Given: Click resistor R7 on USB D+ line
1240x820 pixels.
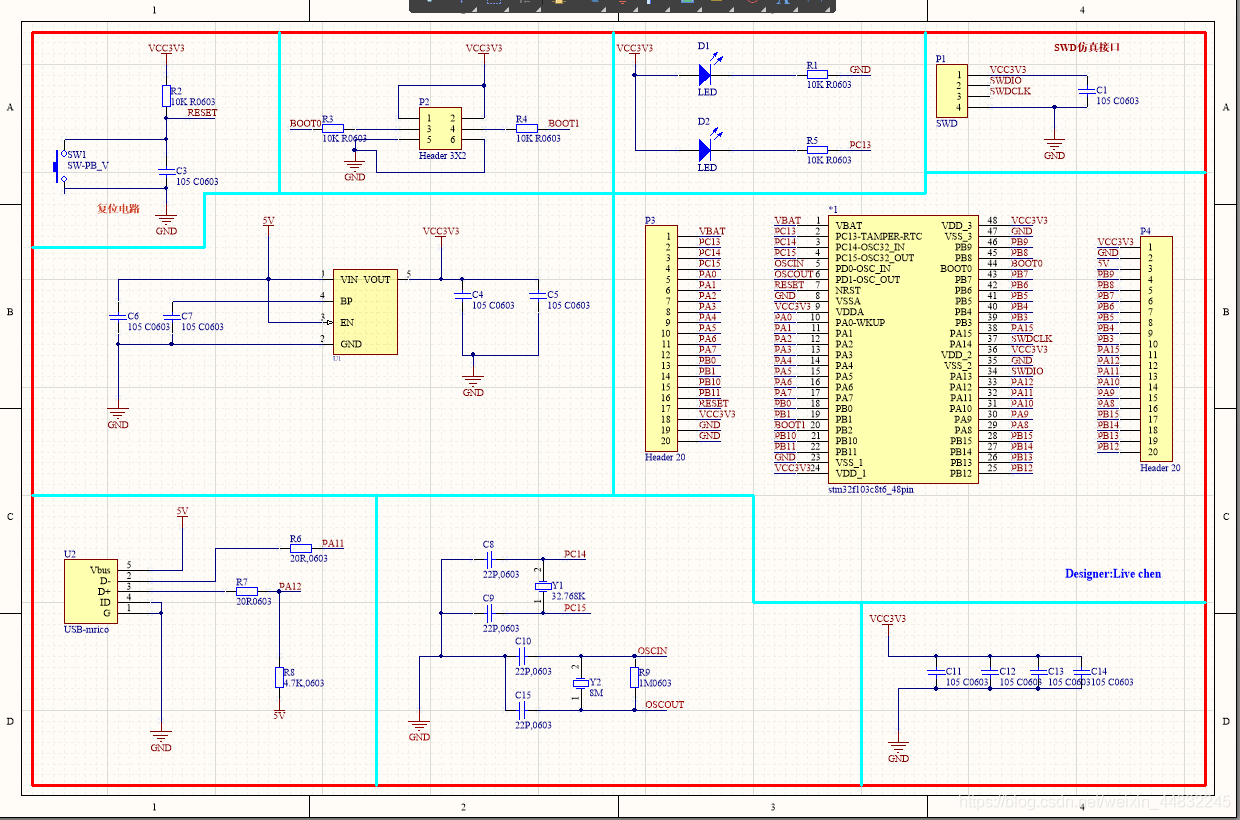Looking at the screenshot, I should [x=246, y=591].
